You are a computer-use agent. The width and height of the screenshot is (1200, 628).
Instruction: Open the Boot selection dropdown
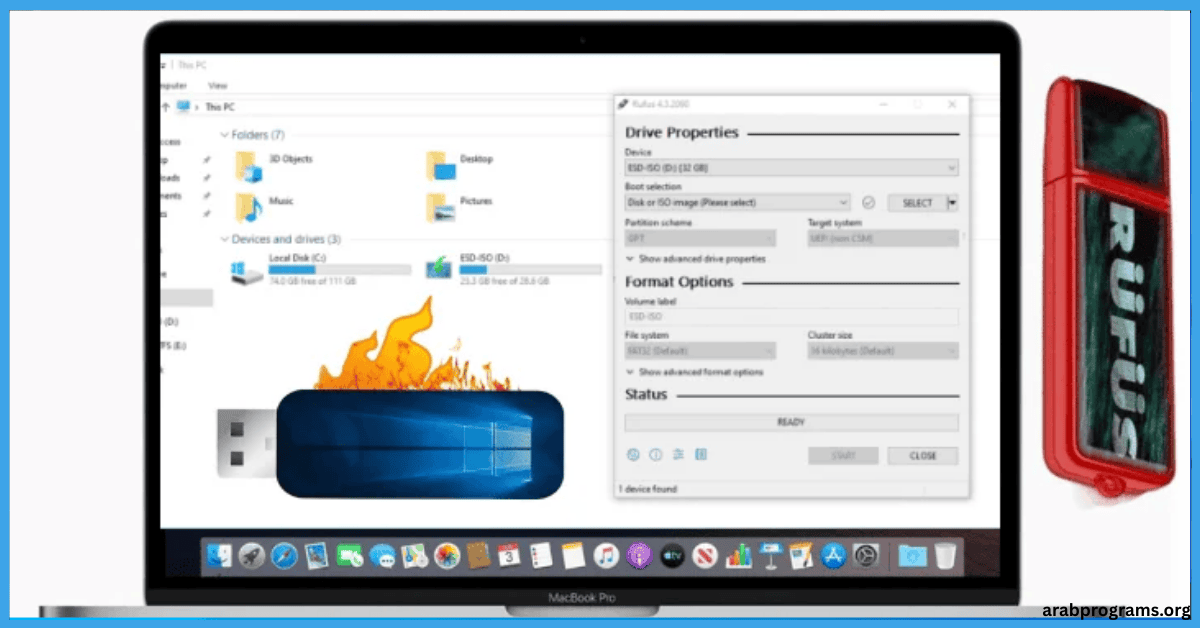pos(737,202)
